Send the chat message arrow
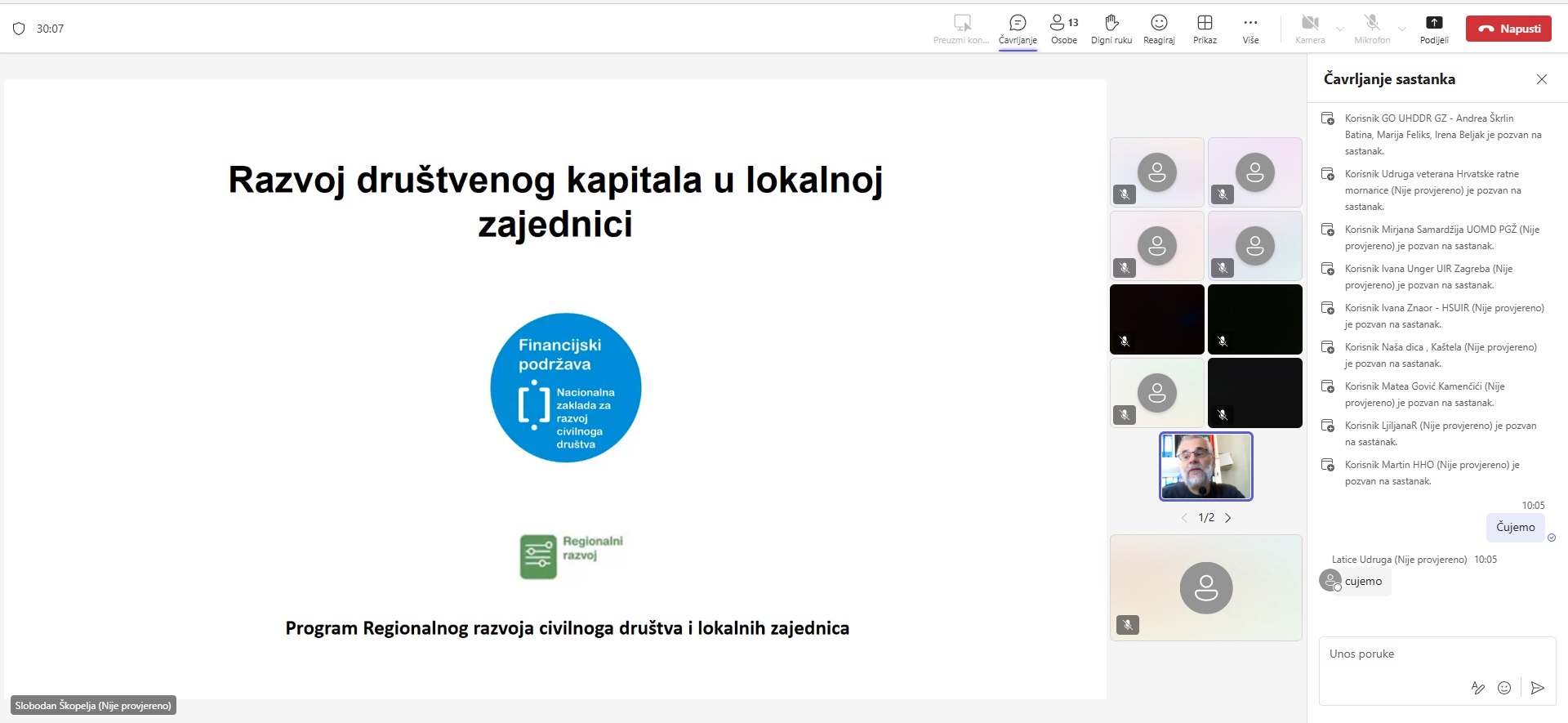1568x723 pixels. pos(1537,688)
